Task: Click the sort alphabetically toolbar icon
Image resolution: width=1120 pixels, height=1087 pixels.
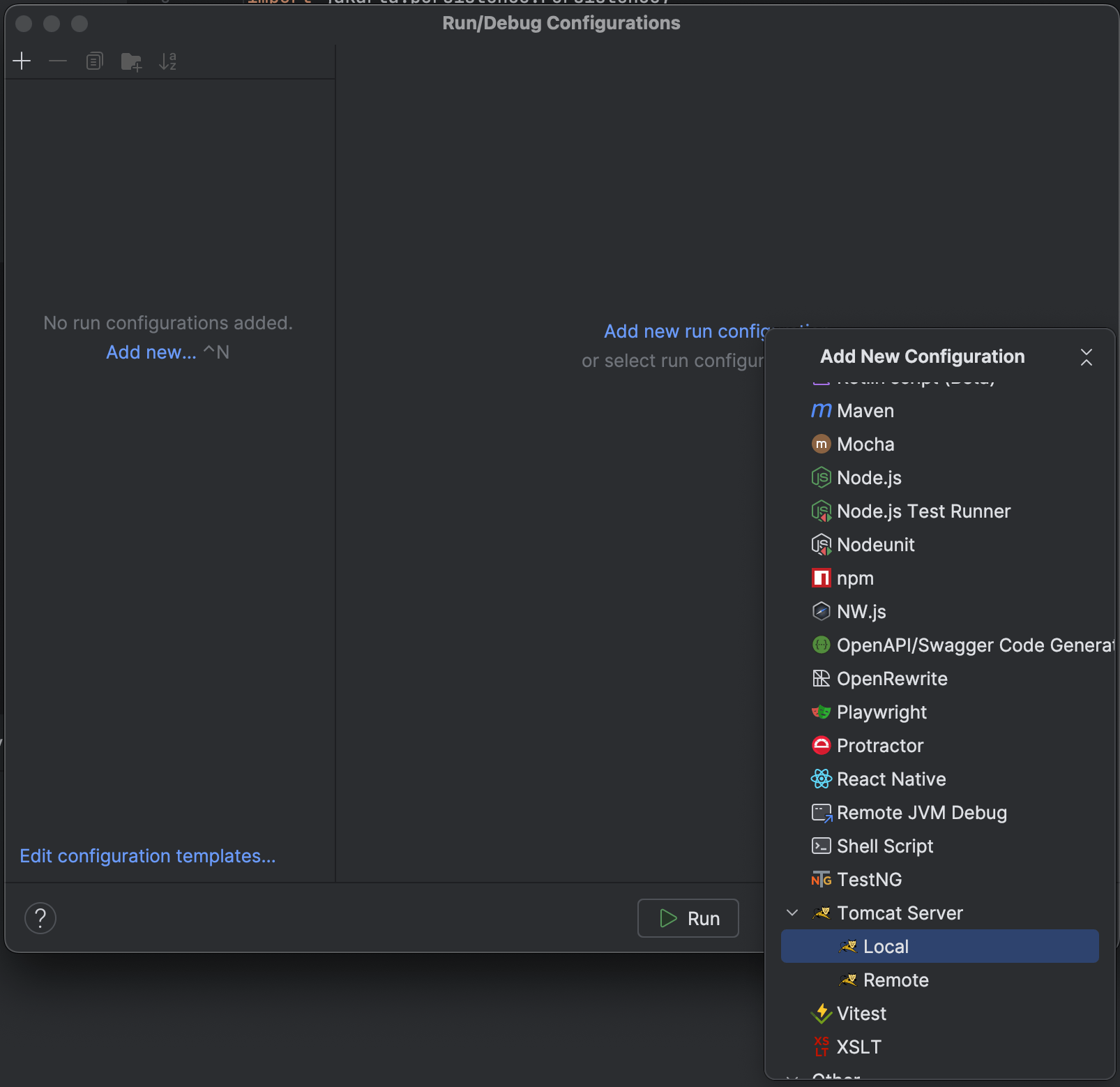Action: point(167,61)
